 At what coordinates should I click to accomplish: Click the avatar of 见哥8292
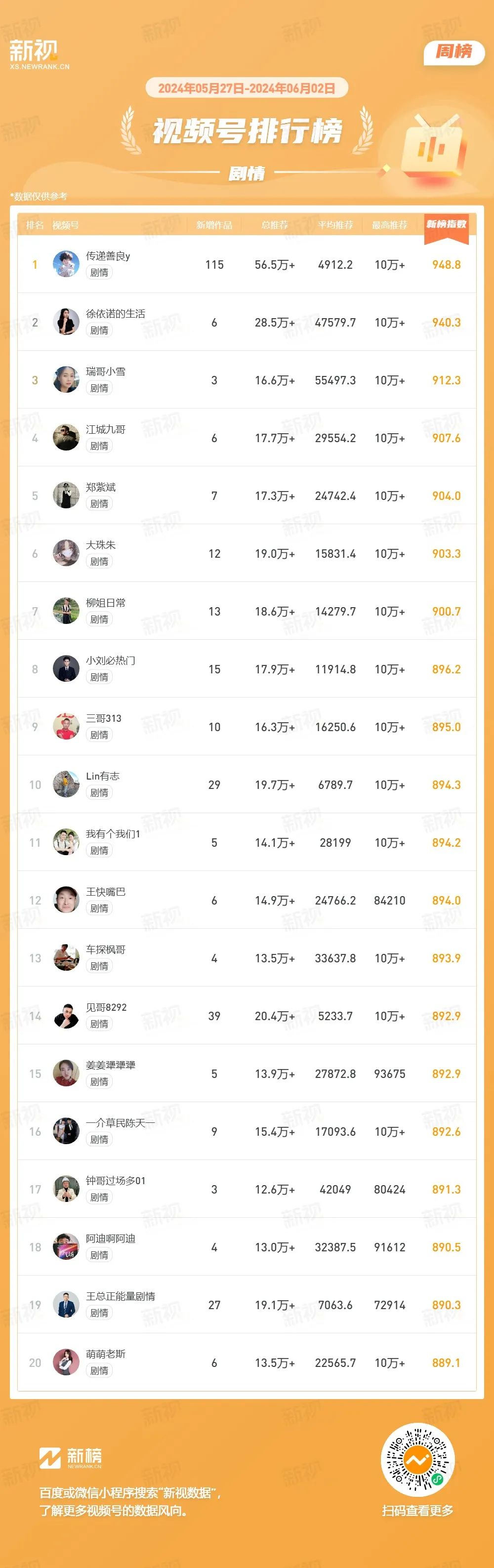click(66, 1016)
